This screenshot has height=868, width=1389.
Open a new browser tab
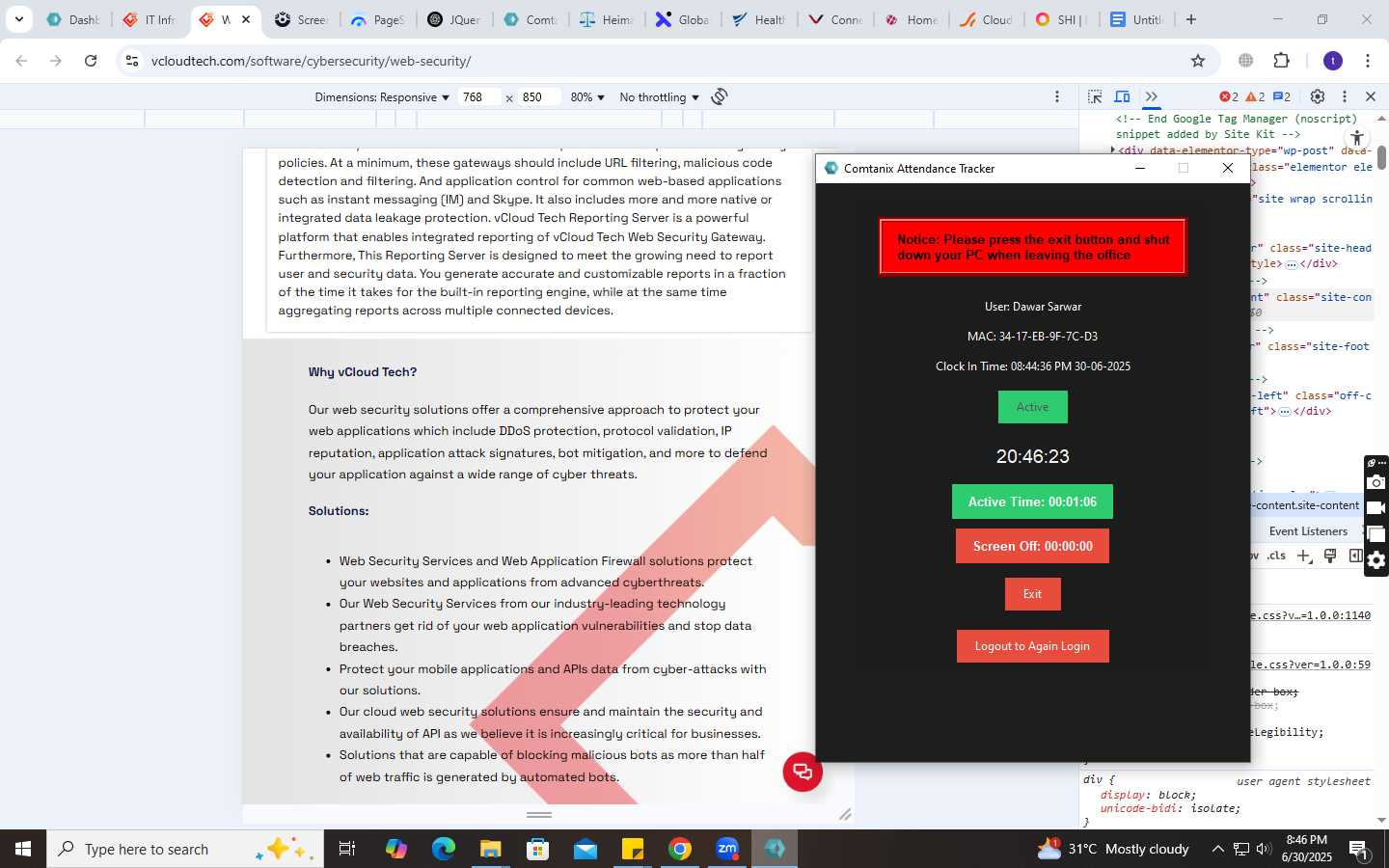point(1191,19)
